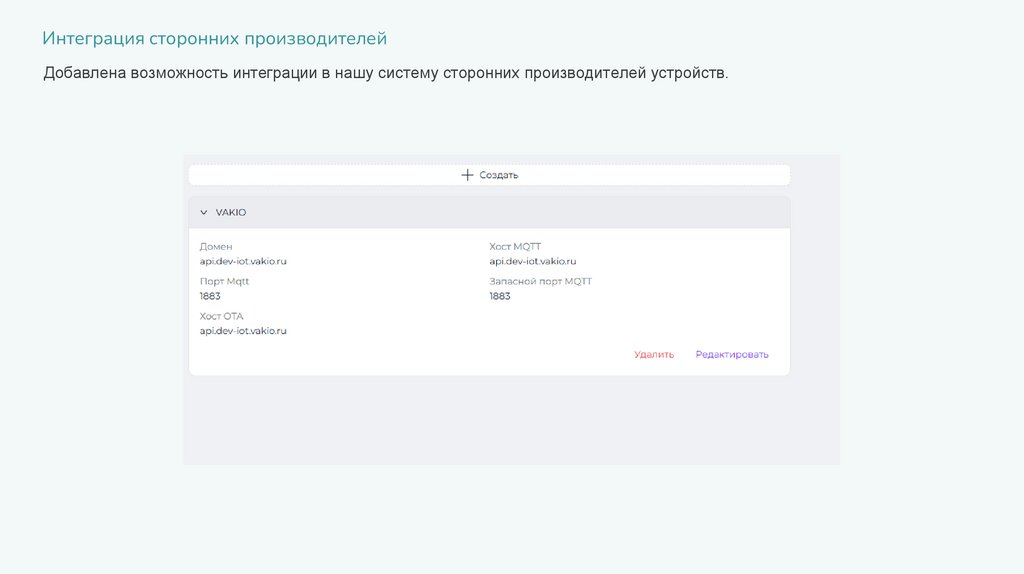Click the Порт Mqtt value 1883
The image size is (1024, 574).
pyautogui.click(x=210, y=296)
